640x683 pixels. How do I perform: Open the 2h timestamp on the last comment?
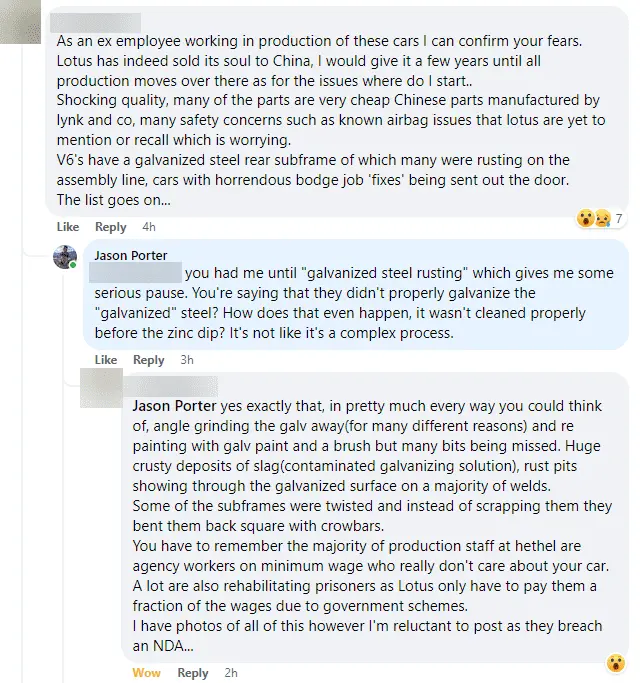coord(230,673)
